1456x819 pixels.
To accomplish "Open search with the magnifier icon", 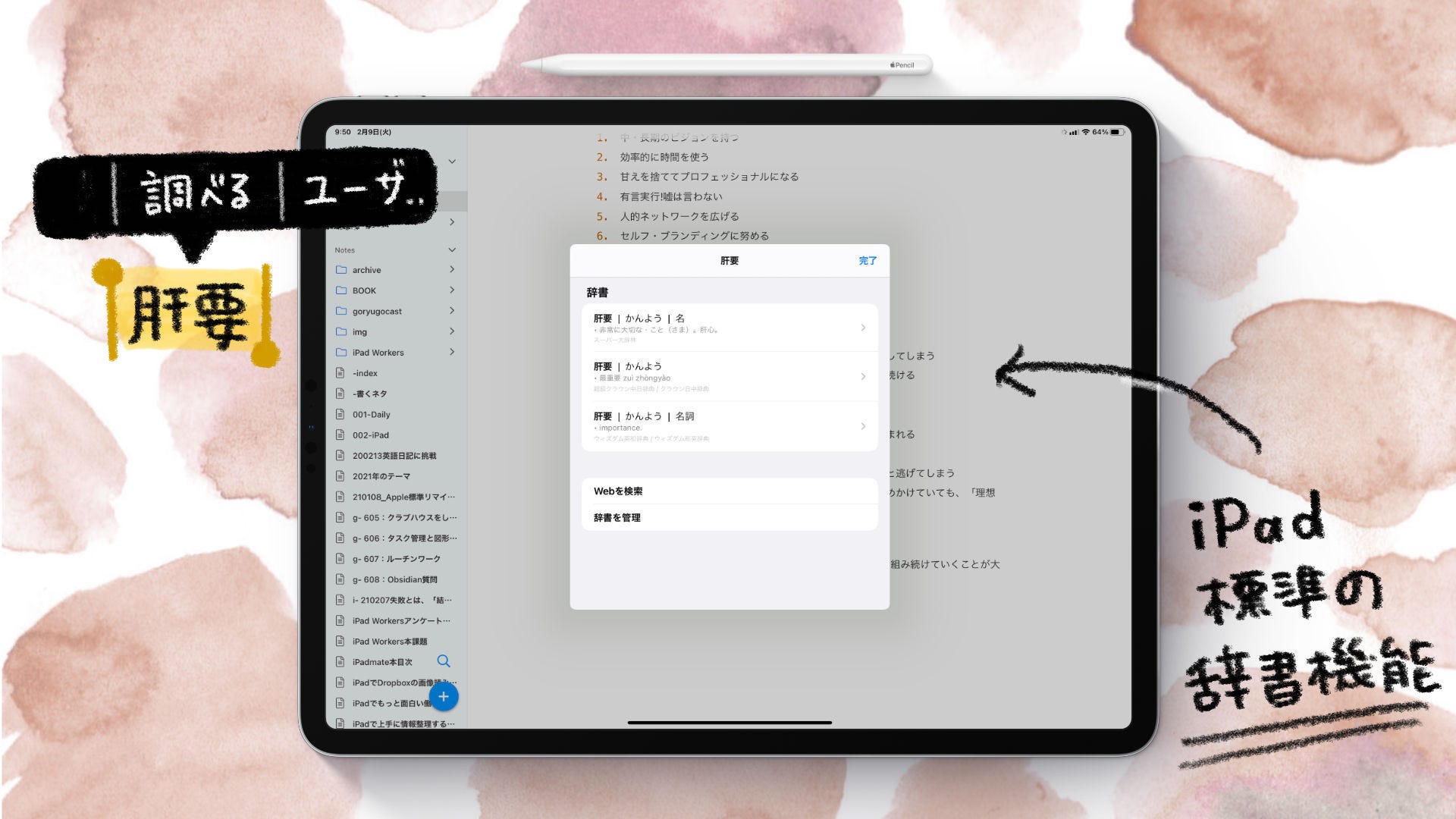I will (x=444, y=661).
